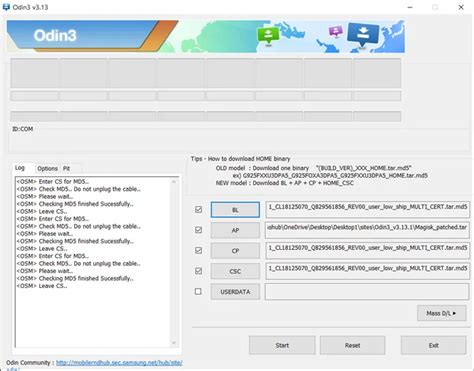Click the first 'Enter CS for MD5..' log line

click(x=53, y=182)
